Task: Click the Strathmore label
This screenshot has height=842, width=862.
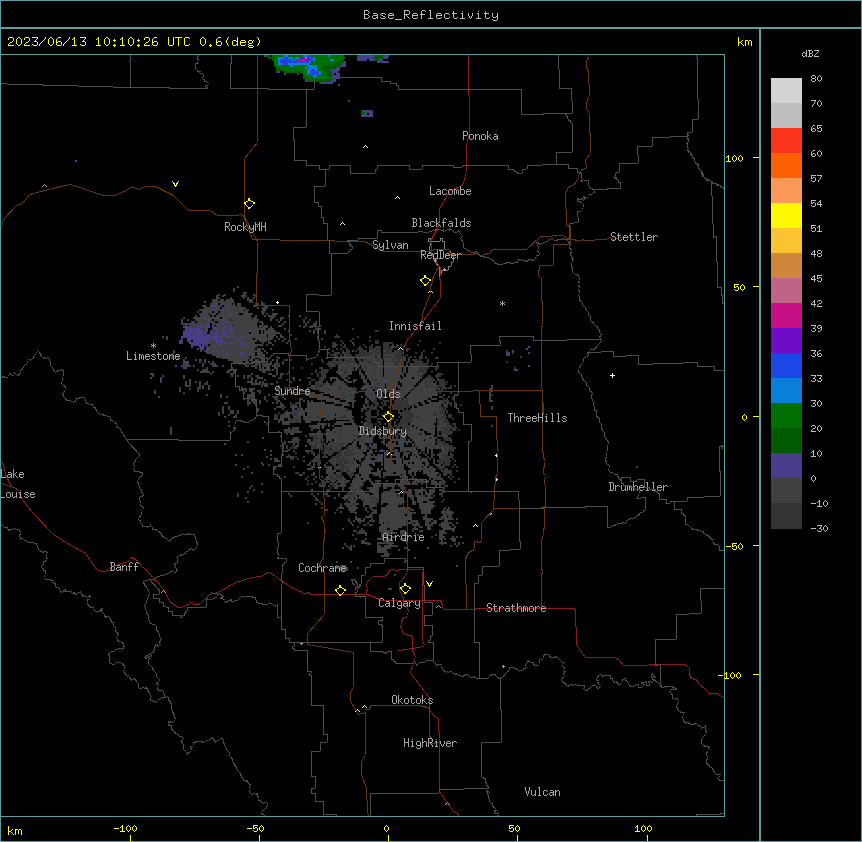Action: [x=516, y=608]
